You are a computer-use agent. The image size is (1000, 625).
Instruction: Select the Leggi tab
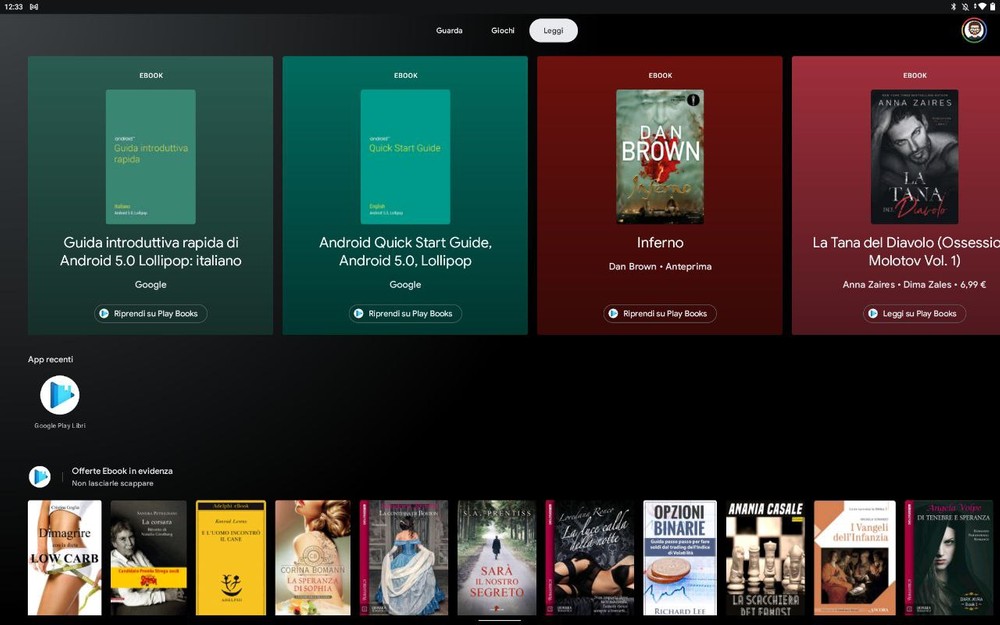553,31
